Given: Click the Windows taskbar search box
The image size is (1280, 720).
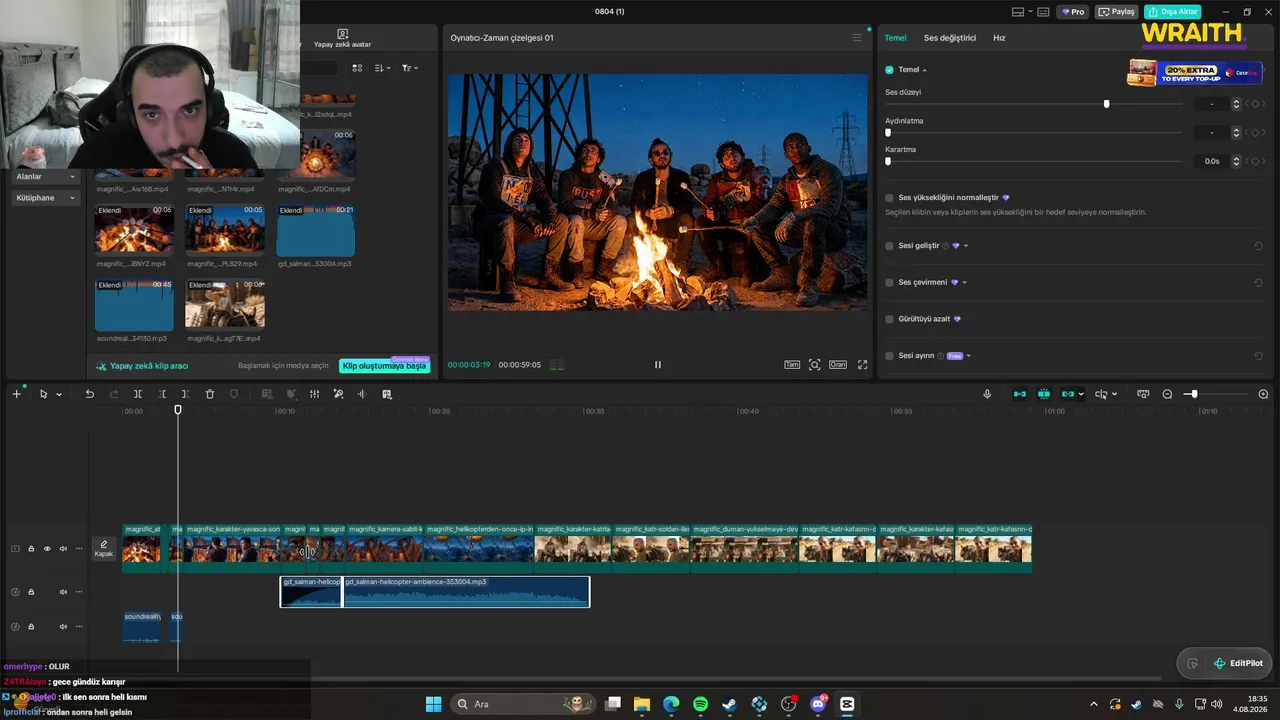Looking at the screenshot, I should (523, 704).
